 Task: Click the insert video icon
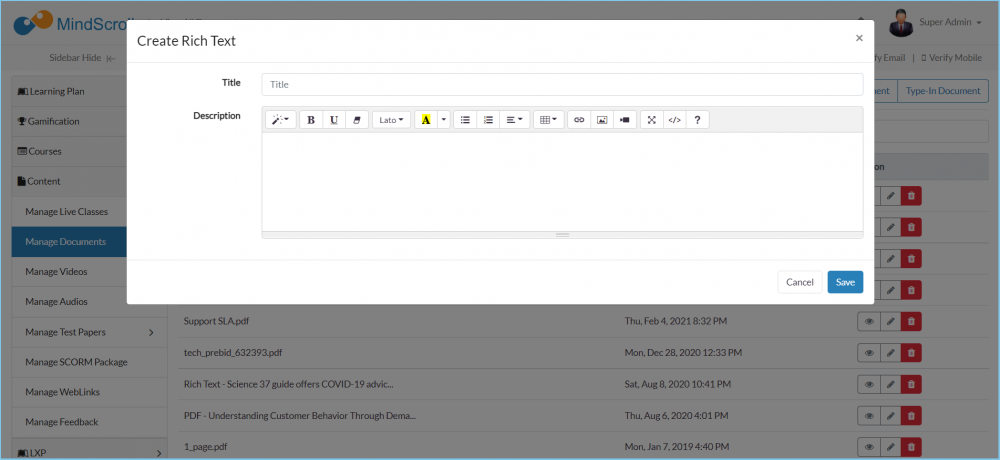(625, 120)
